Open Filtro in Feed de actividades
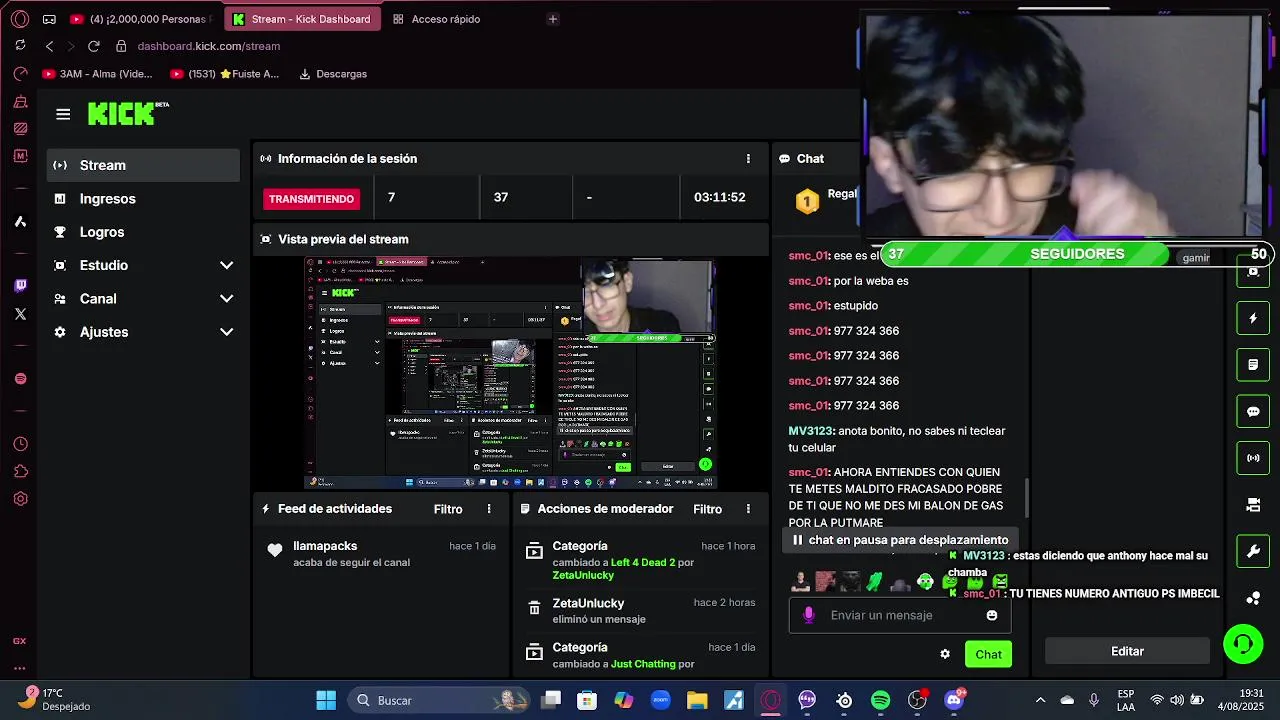 pos(448,509)
